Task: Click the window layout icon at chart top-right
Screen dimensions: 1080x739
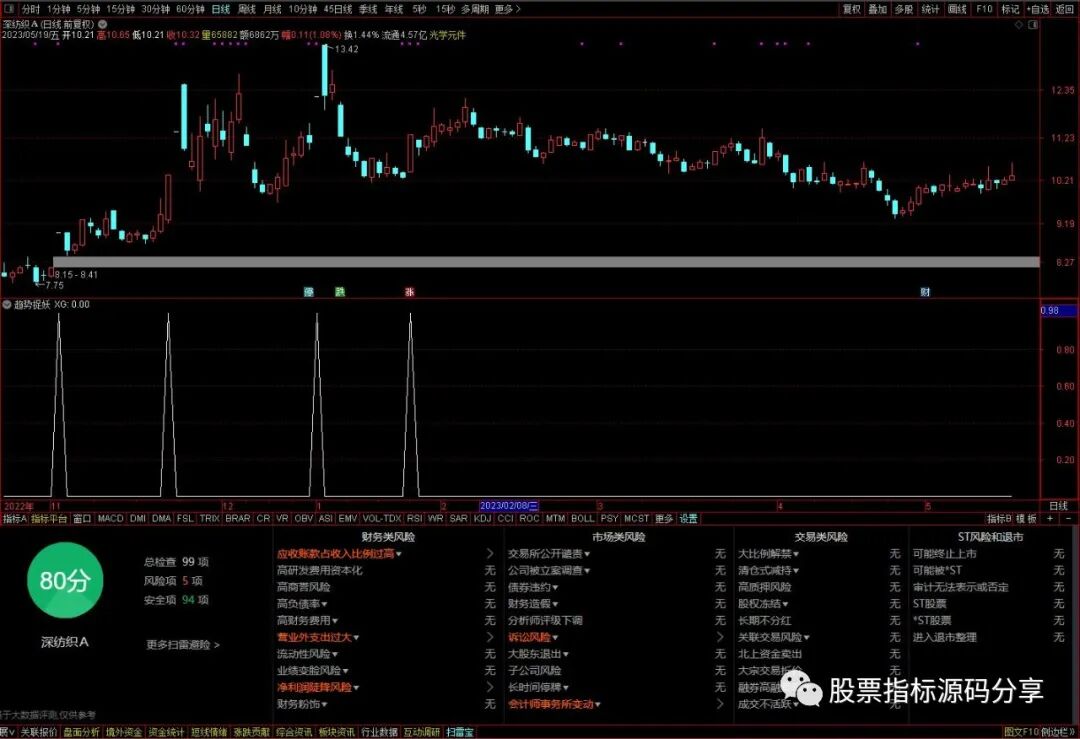Action: click(x=1033, y=24)
